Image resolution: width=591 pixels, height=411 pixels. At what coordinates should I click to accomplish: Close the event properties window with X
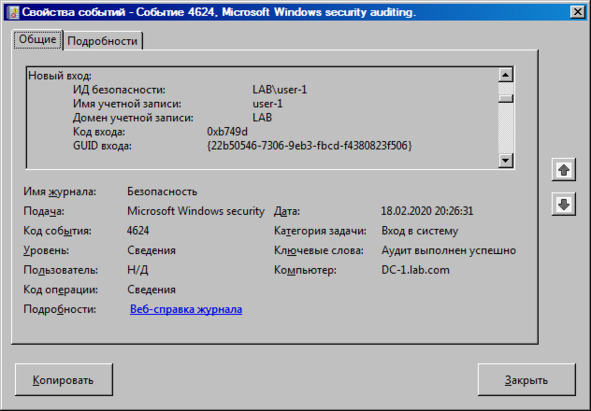coord(577,12)
